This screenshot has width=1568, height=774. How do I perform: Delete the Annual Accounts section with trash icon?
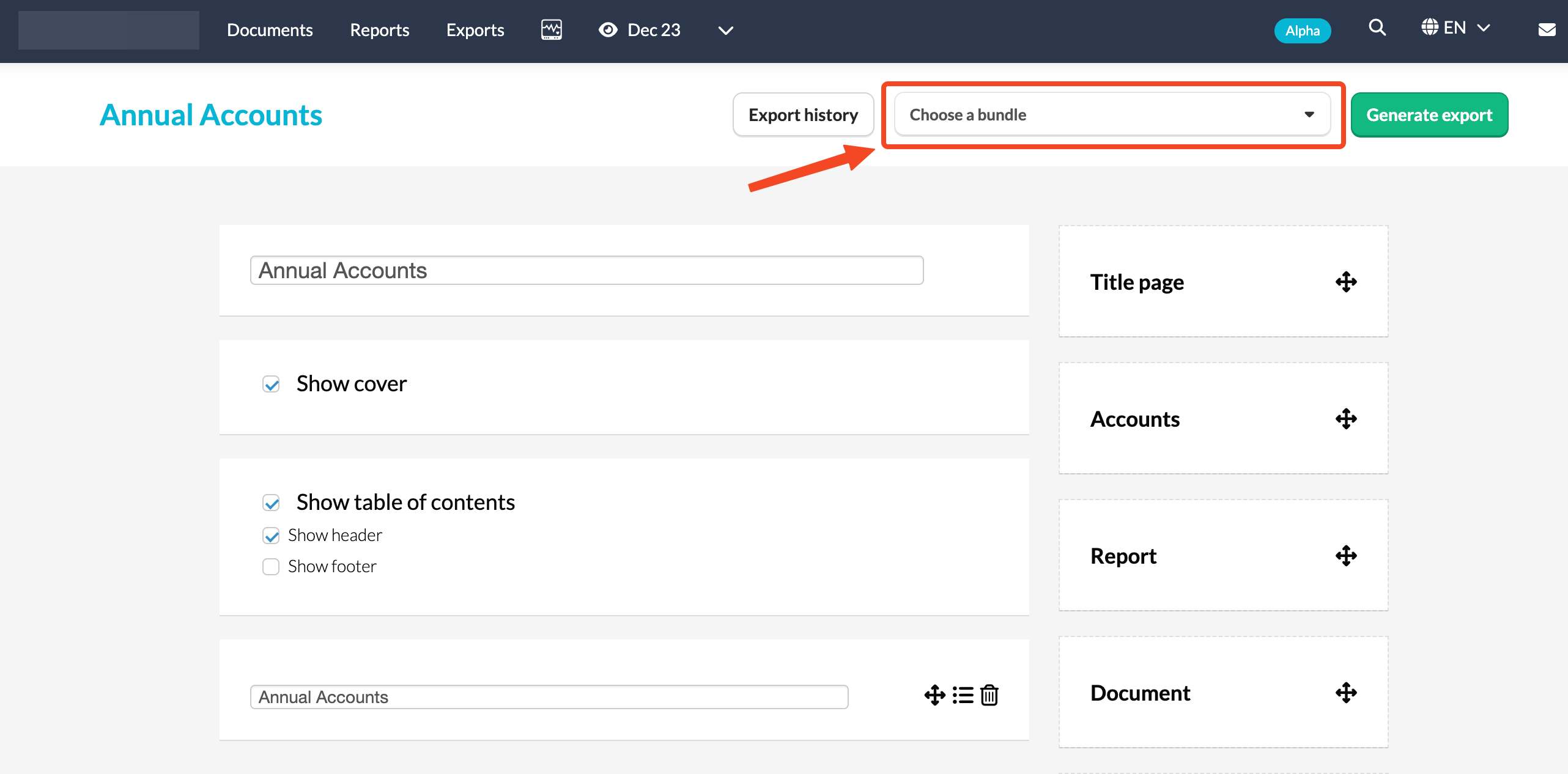(989, 695)
